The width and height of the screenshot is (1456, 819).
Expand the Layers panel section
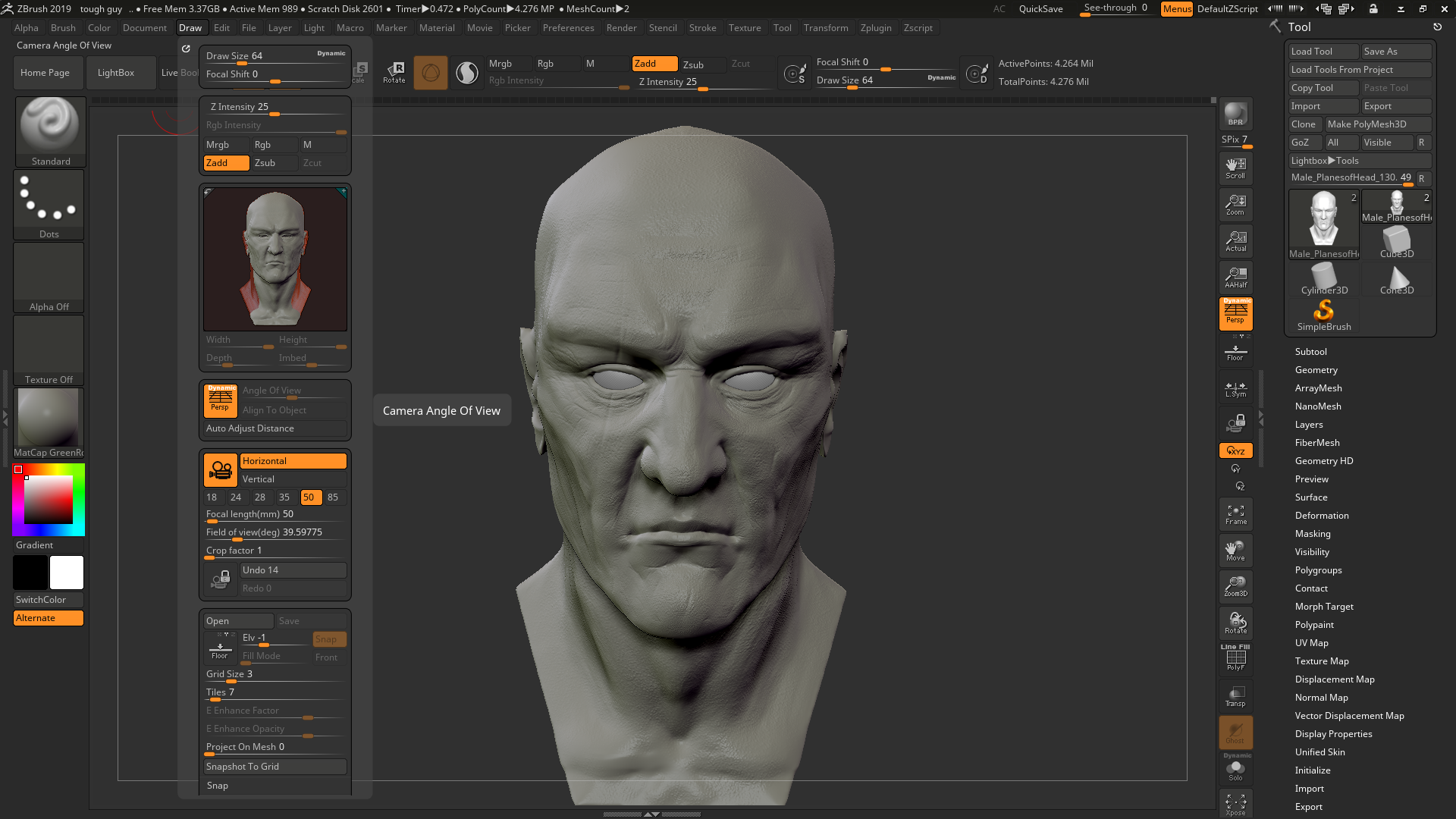point(1308,424)
